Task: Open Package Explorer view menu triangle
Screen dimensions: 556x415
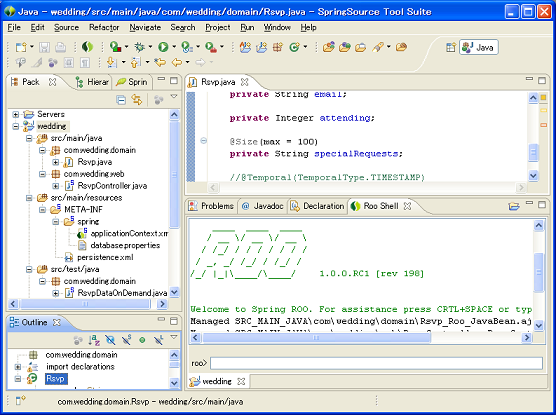Action: coord(174,96)
